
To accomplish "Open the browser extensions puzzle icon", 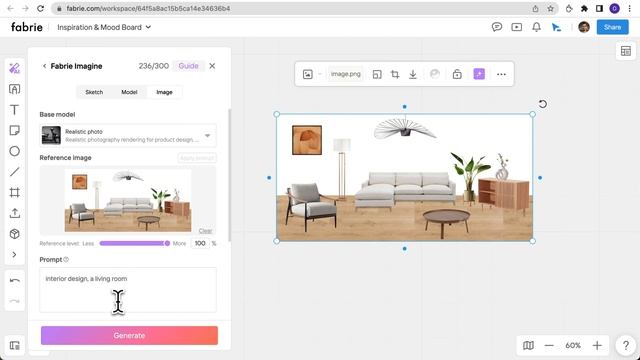I will [x=584, y=9].
